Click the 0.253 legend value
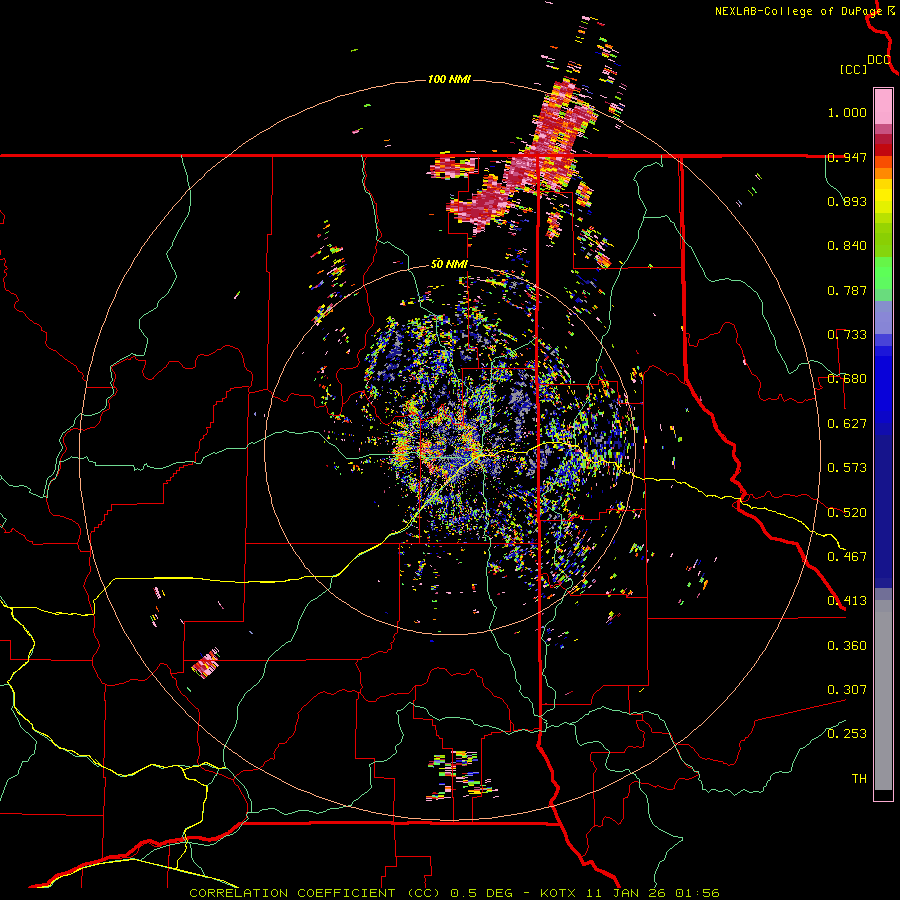 click(x=847, y=734)
